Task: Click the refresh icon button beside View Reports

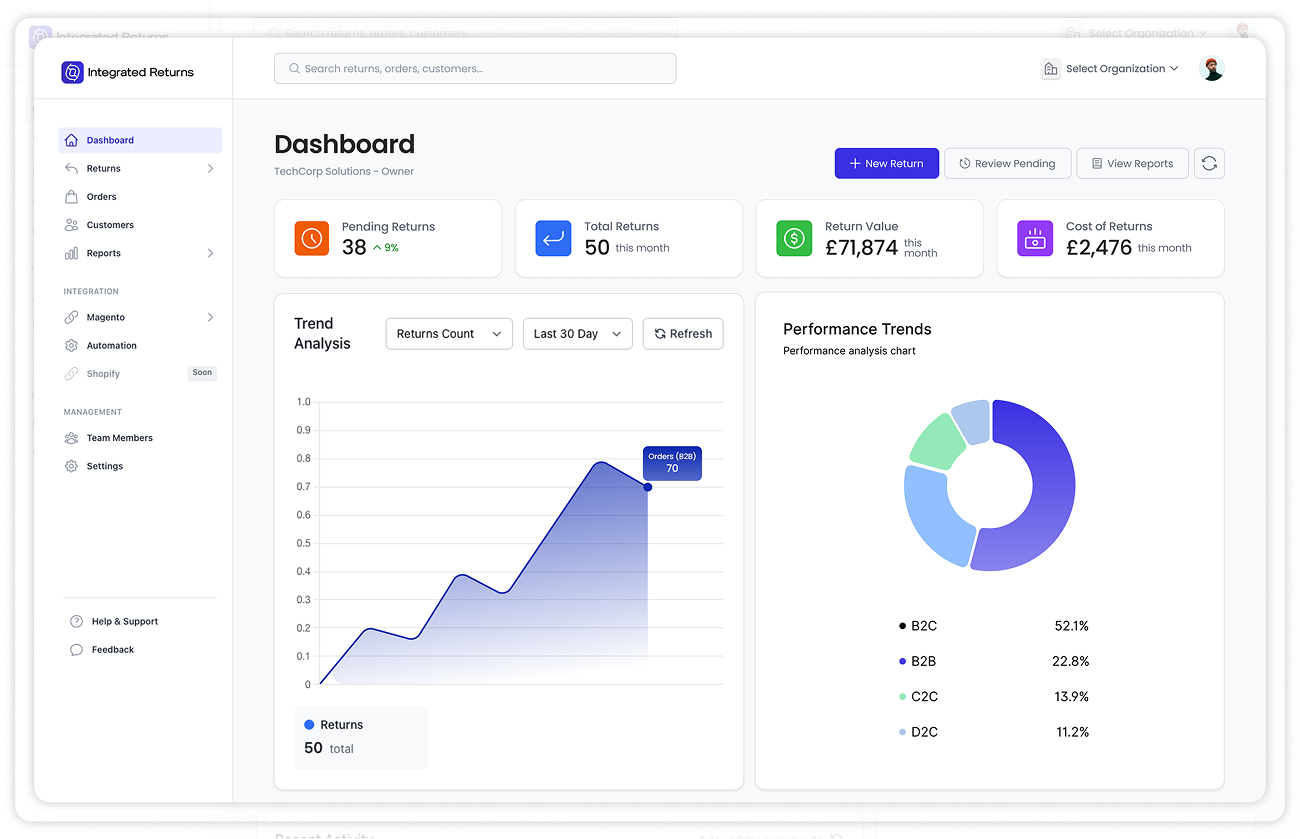Action: (x=1209, y=163)
